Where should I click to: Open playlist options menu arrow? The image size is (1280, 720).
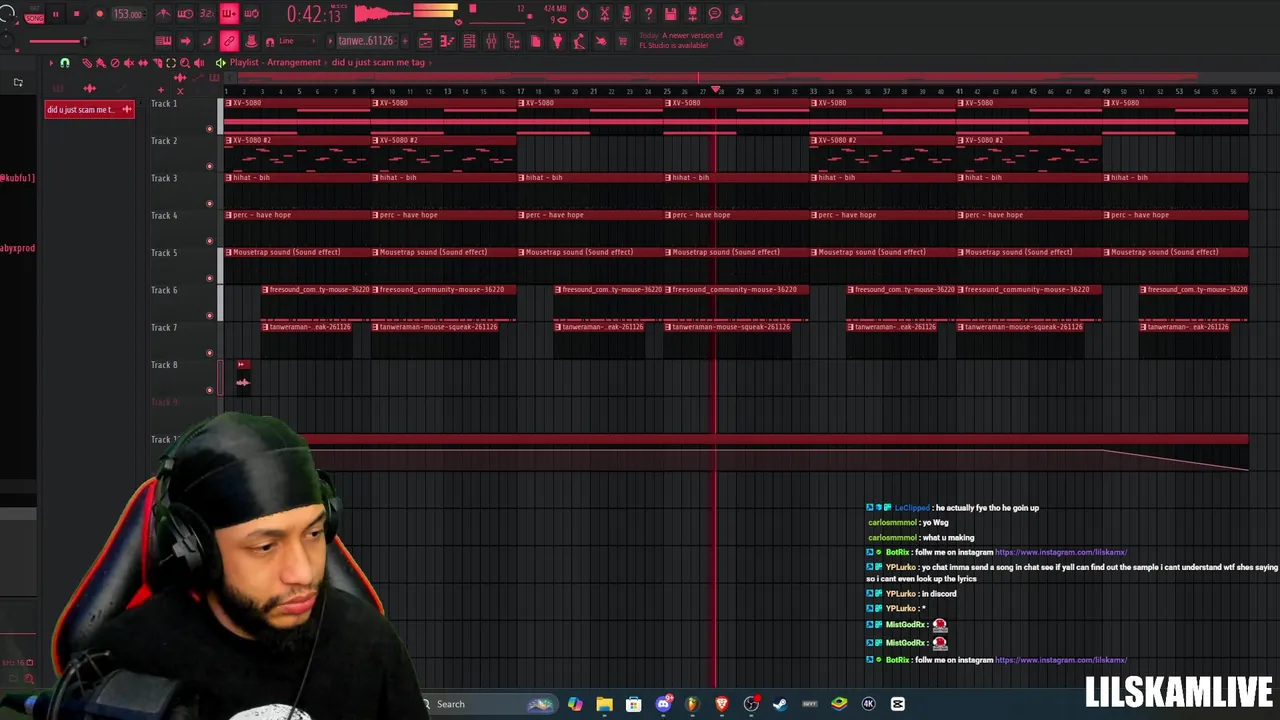click(x=51, y=63)
